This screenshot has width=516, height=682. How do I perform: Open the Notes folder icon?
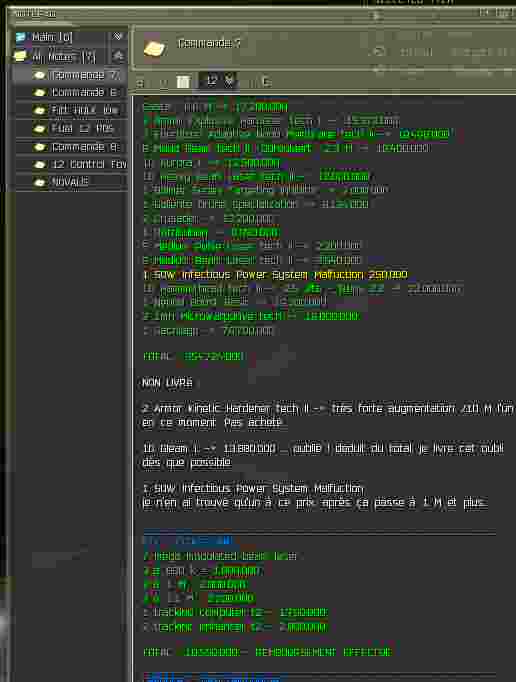pyautogui.click(x=20, y=57)
